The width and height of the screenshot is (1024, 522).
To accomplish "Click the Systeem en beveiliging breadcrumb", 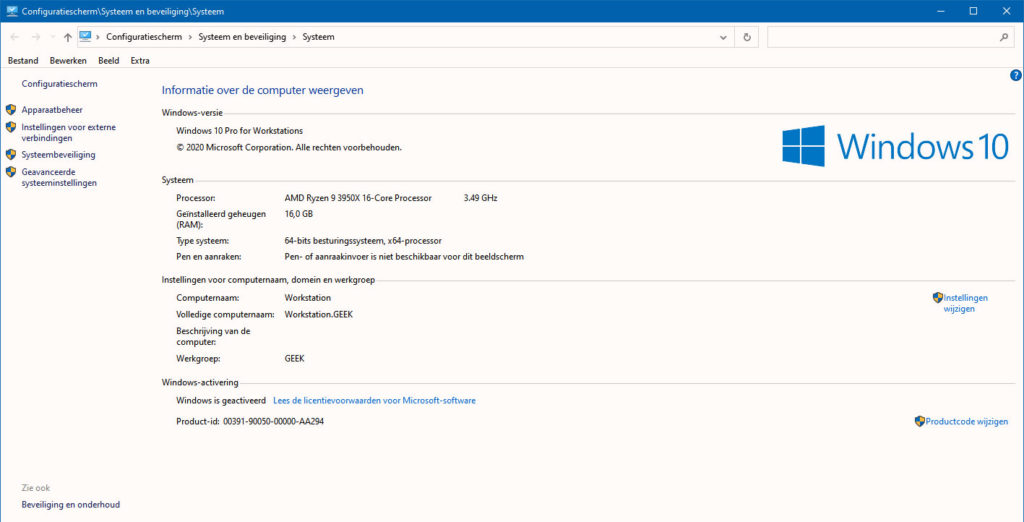I will (242, 37).
